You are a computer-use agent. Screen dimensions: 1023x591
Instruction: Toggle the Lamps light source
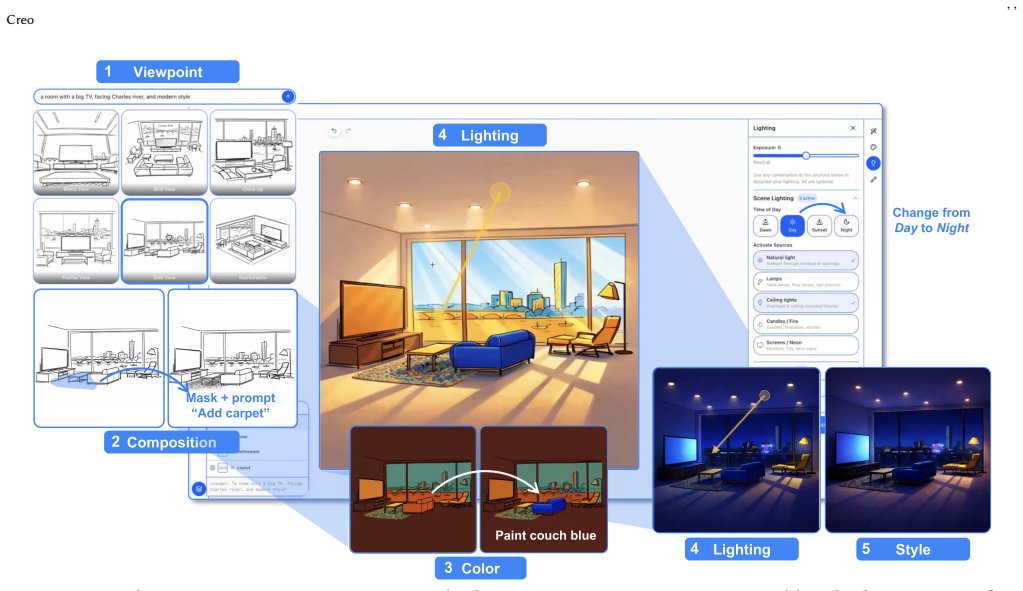(806, 282)
